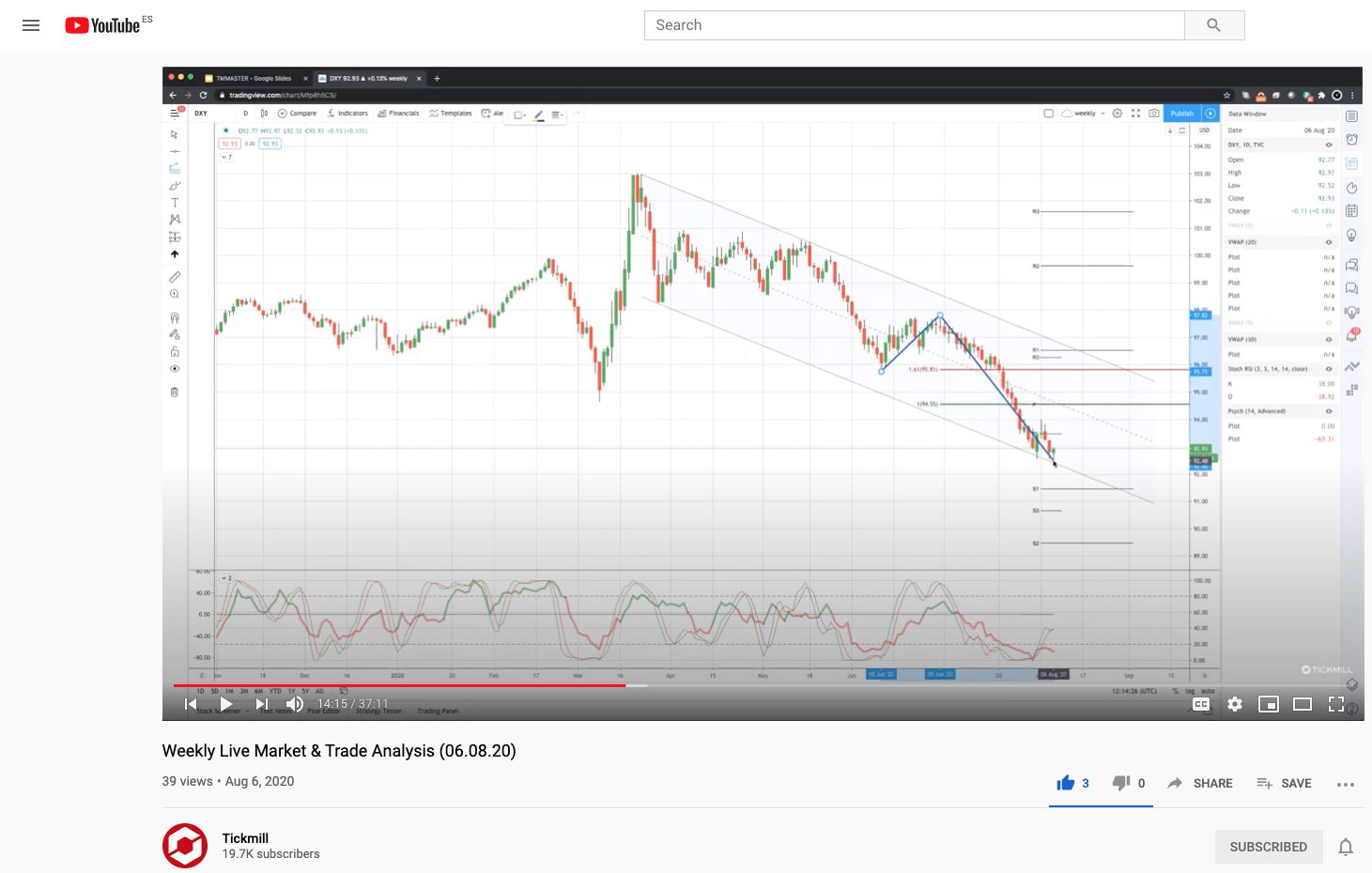Toggle visibility eye for Stoch RSI
The height and width of the screenshot is (873, 1372).
pyautogui.click(x=1329, y=369)
